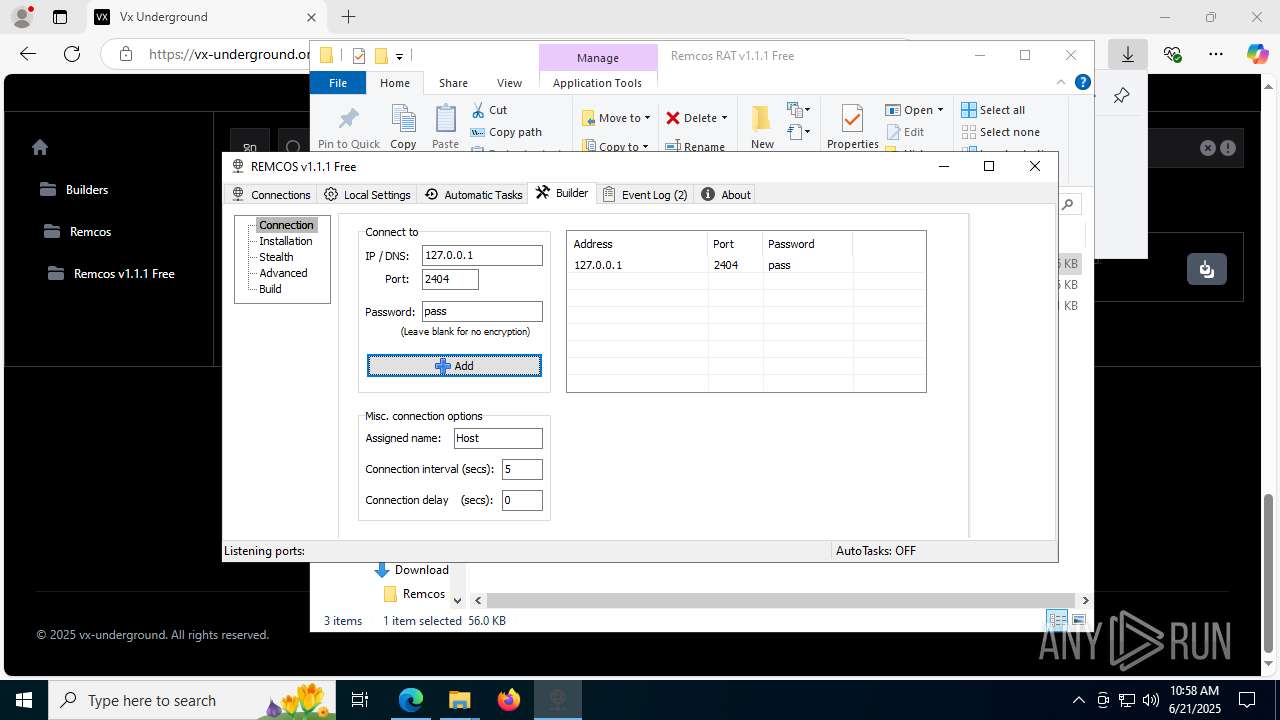The width and height of the screenshot is (1280, 720).
Task: Select Build in the builder tree
Action: point(270,289)
